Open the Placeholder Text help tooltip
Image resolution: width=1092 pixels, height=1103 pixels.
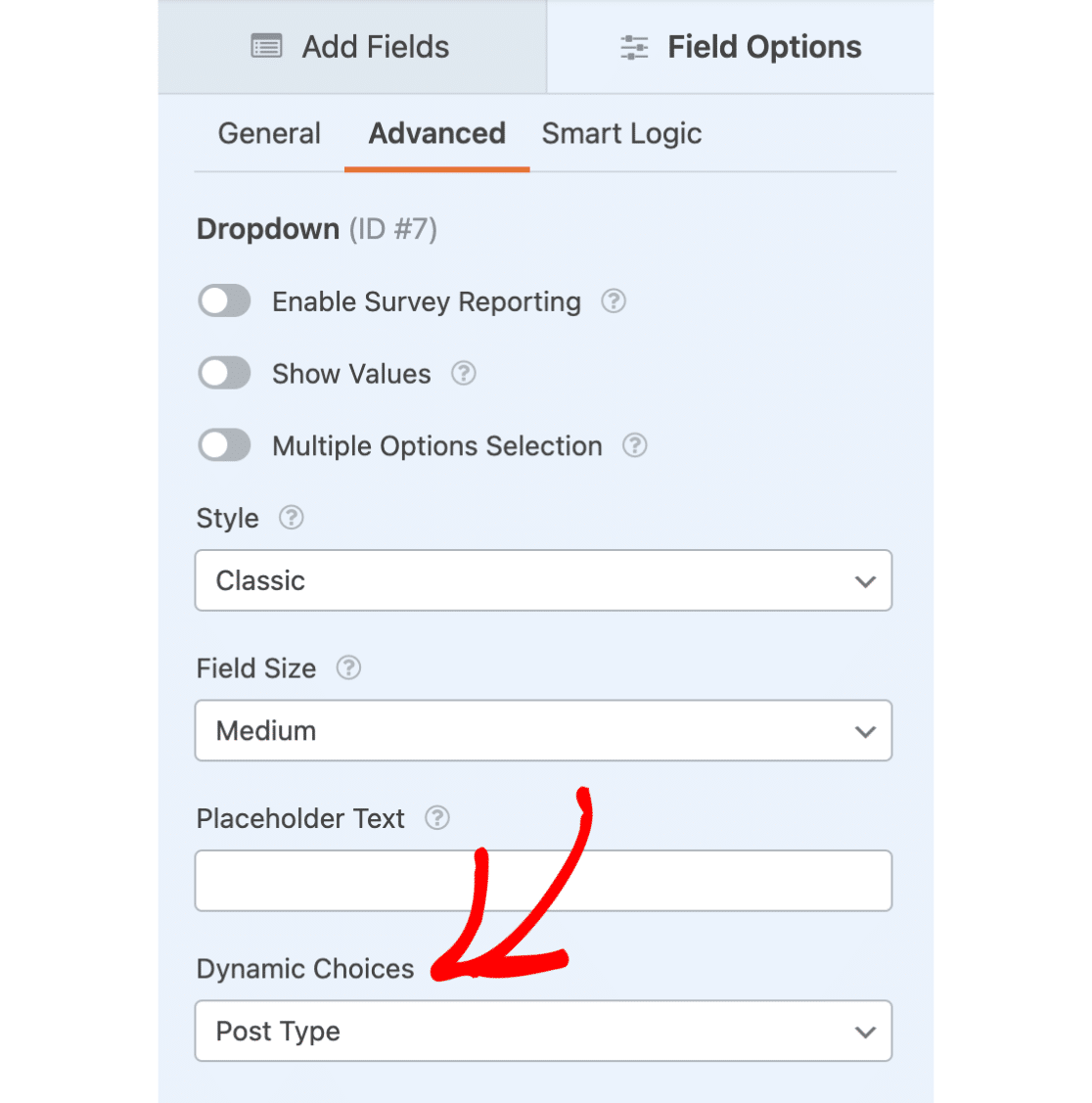coord(437,818)
